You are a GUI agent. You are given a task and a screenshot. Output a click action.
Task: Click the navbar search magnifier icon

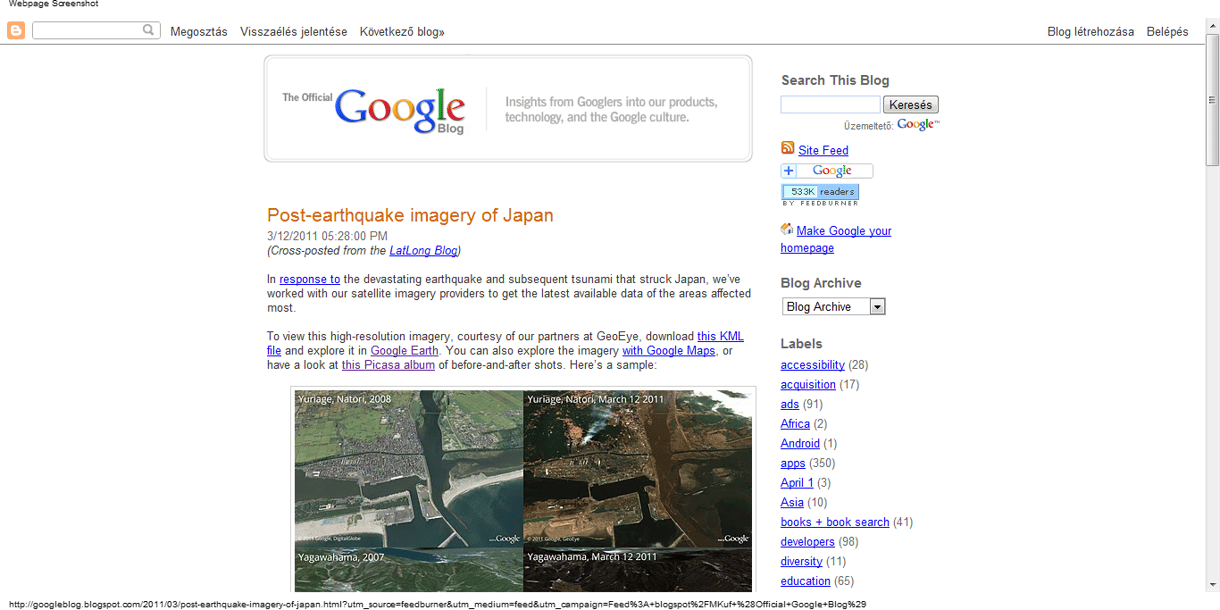149,30
